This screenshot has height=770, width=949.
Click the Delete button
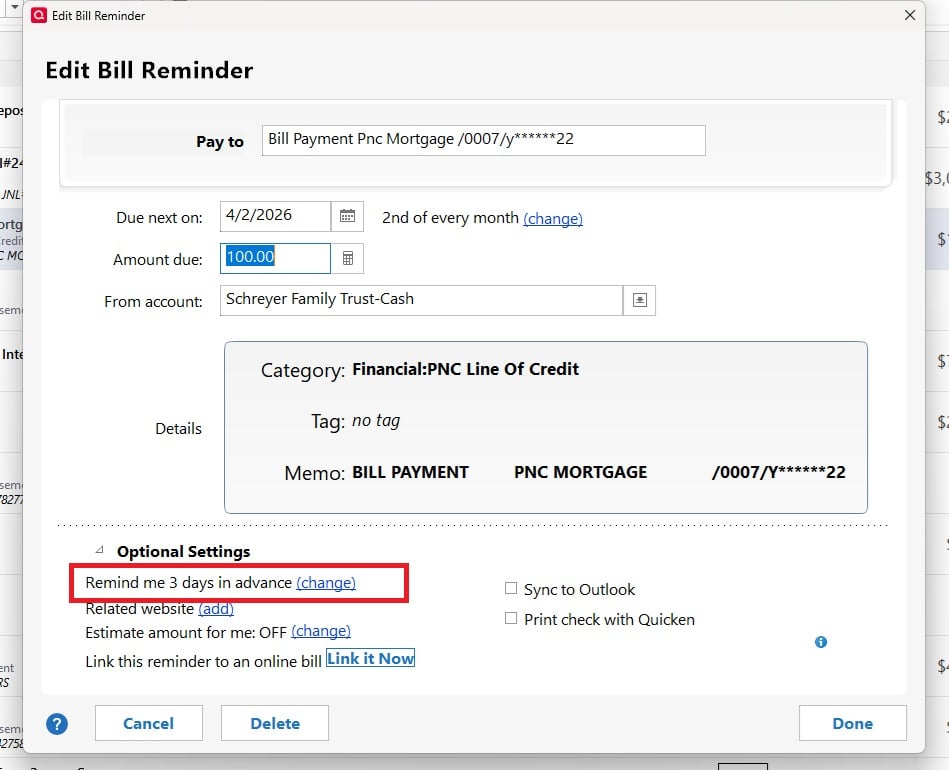pos(275,723)
